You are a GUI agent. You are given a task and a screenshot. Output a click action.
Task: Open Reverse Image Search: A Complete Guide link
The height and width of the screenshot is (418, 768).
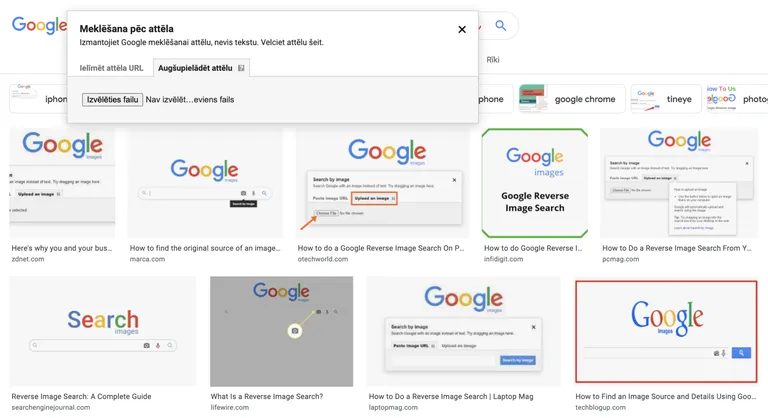click(x=81, y=396)
